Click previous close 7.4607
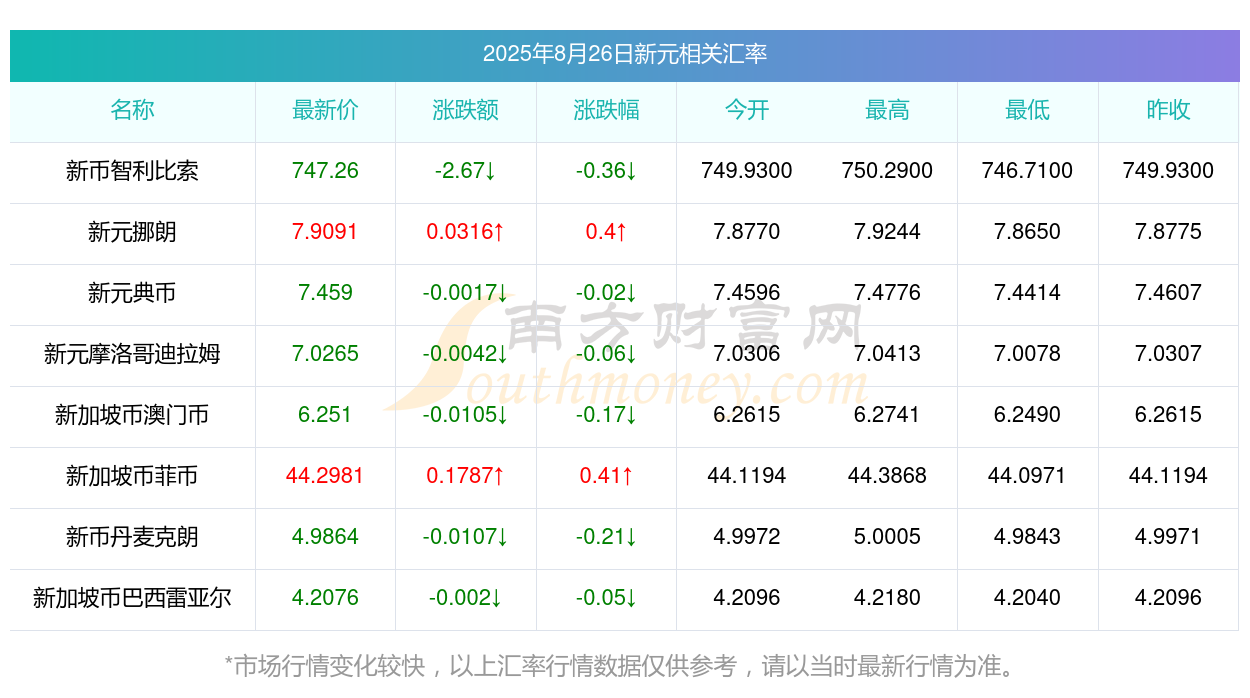1250x698 pixels. (x=1168, y=293)
